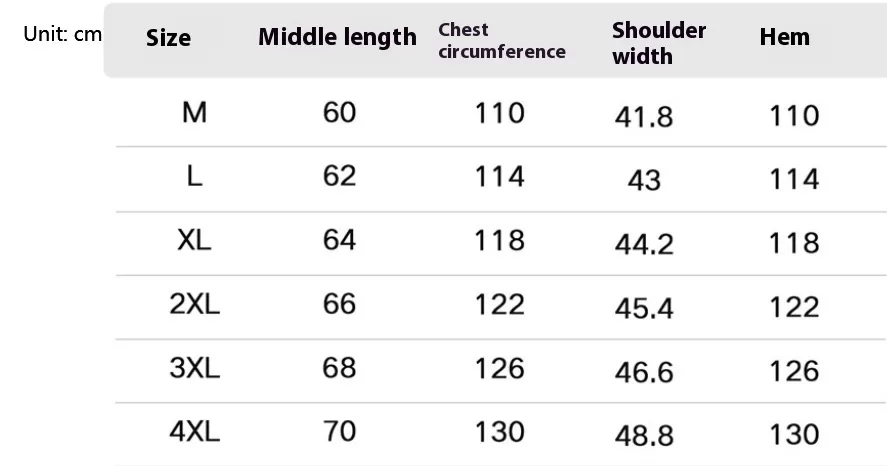Image resolution: width=887 pixels, height=466 pixels.
Task: Select the shoulder width value 48.8
Action: [644, 435]
